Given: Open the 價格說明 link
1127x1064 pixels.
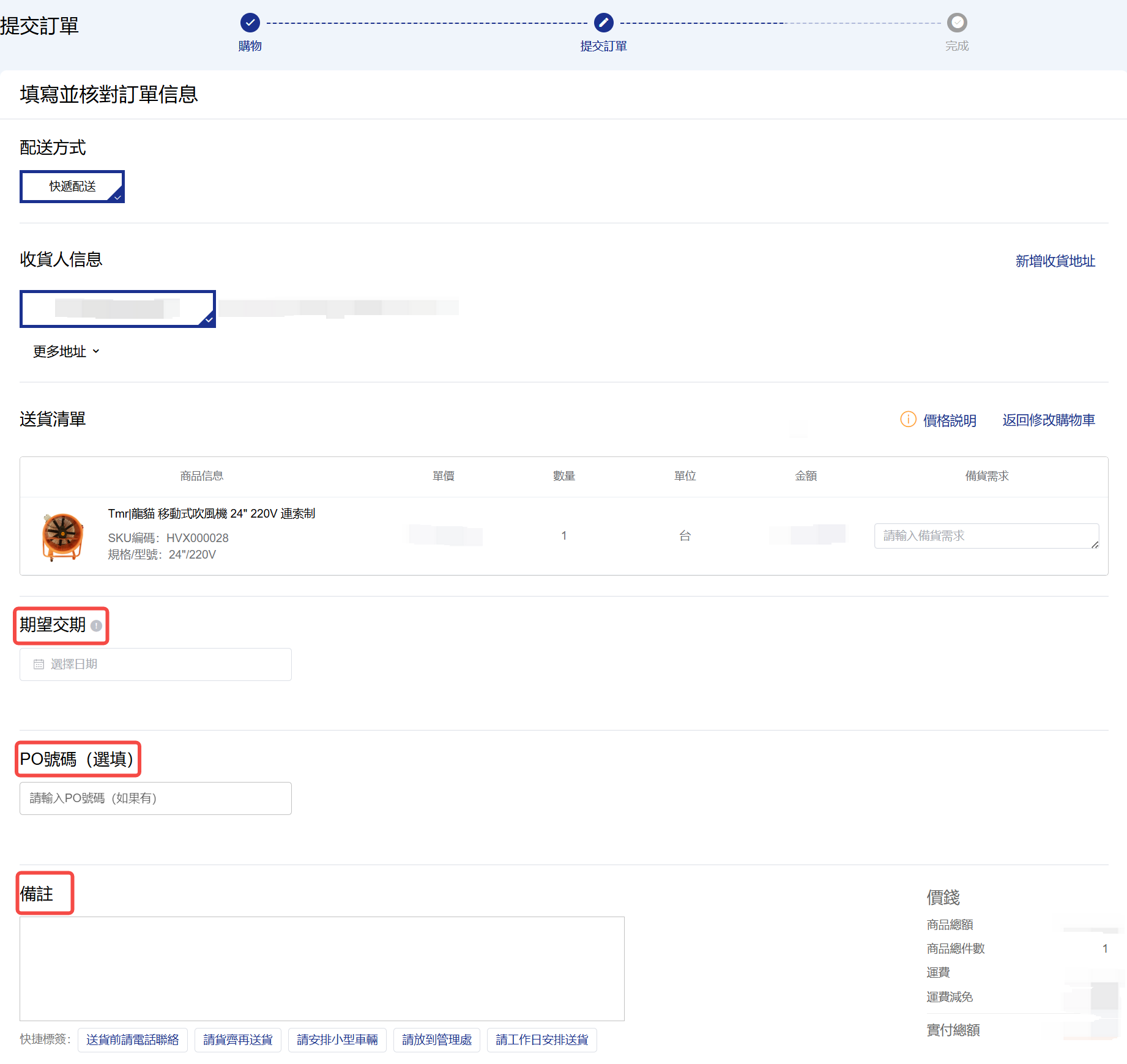Looking at the screenshot, I should pyautogui.click(x=949, y=420).
